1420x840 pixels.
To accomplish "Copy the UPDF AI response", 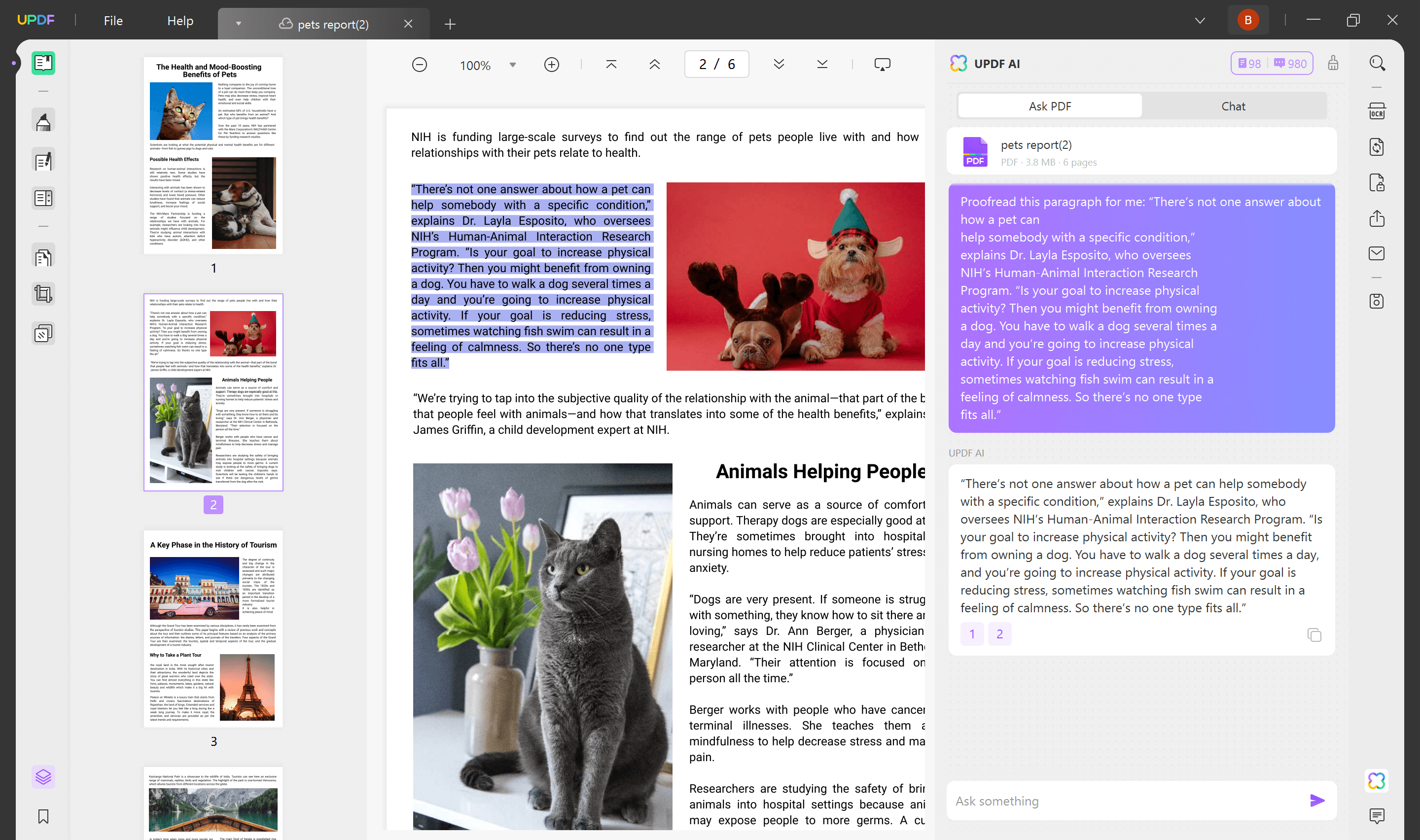I will tap(1314, 635).
